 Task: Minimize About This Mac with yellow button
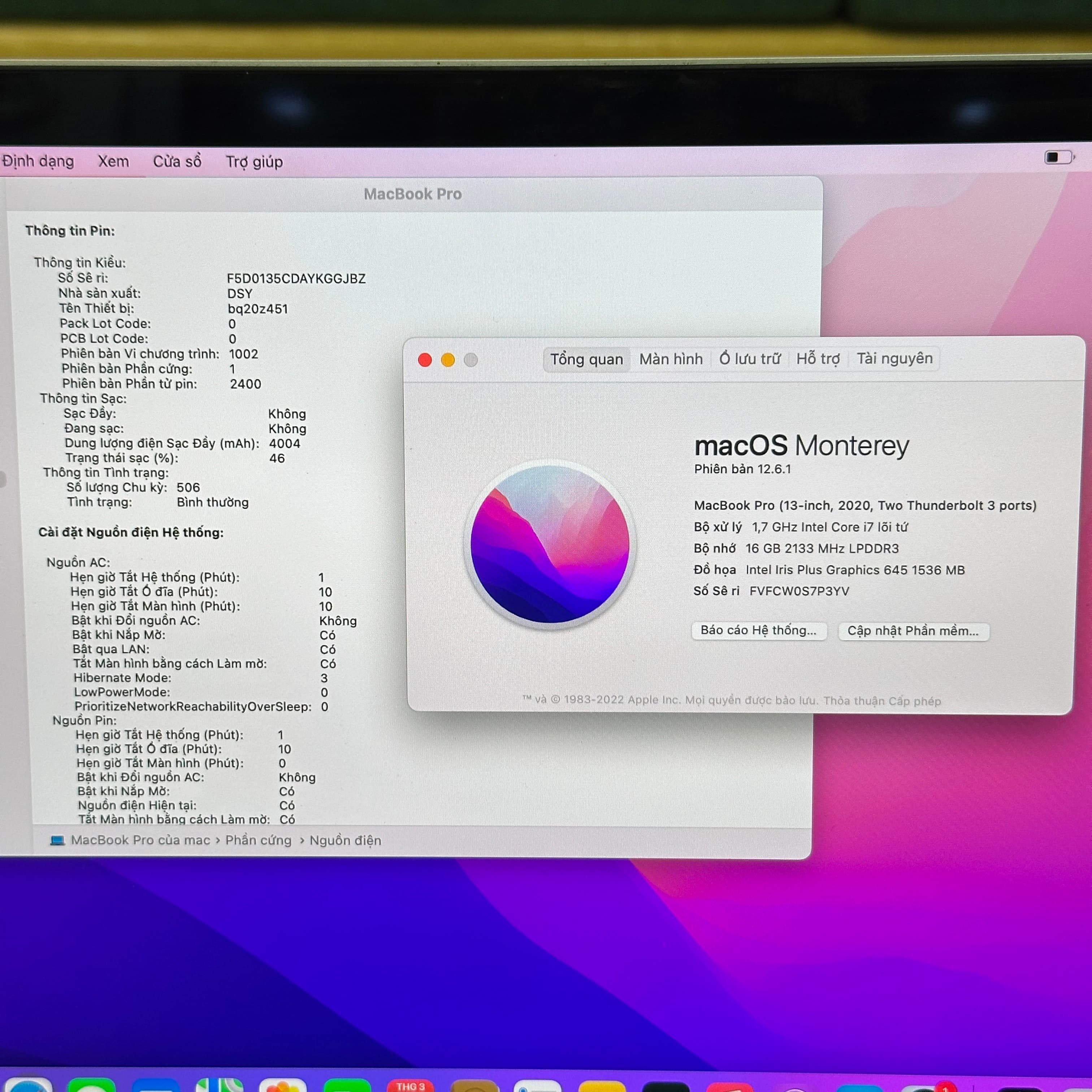click(x=448, y=360)
